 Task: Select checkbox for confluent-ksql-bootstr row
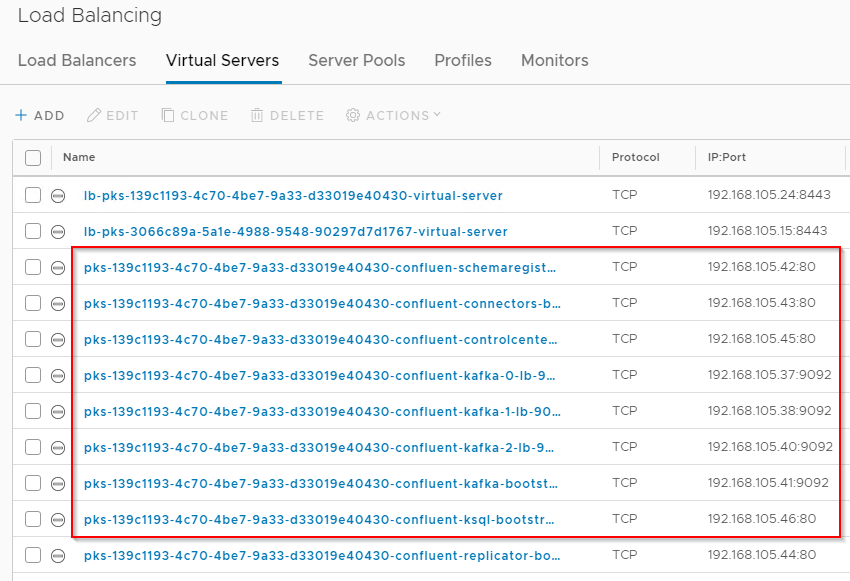tap(33, 519)
